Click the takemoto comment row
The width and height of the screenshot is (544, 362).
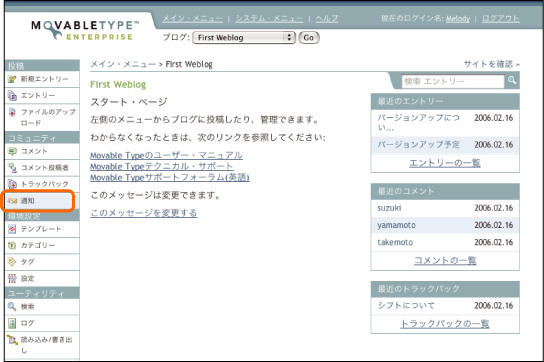coord(445,242)
